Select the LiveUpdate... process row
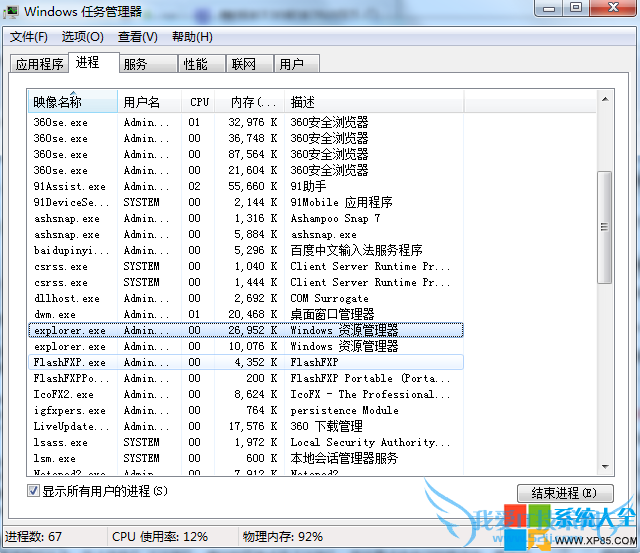 click(246, 426)
